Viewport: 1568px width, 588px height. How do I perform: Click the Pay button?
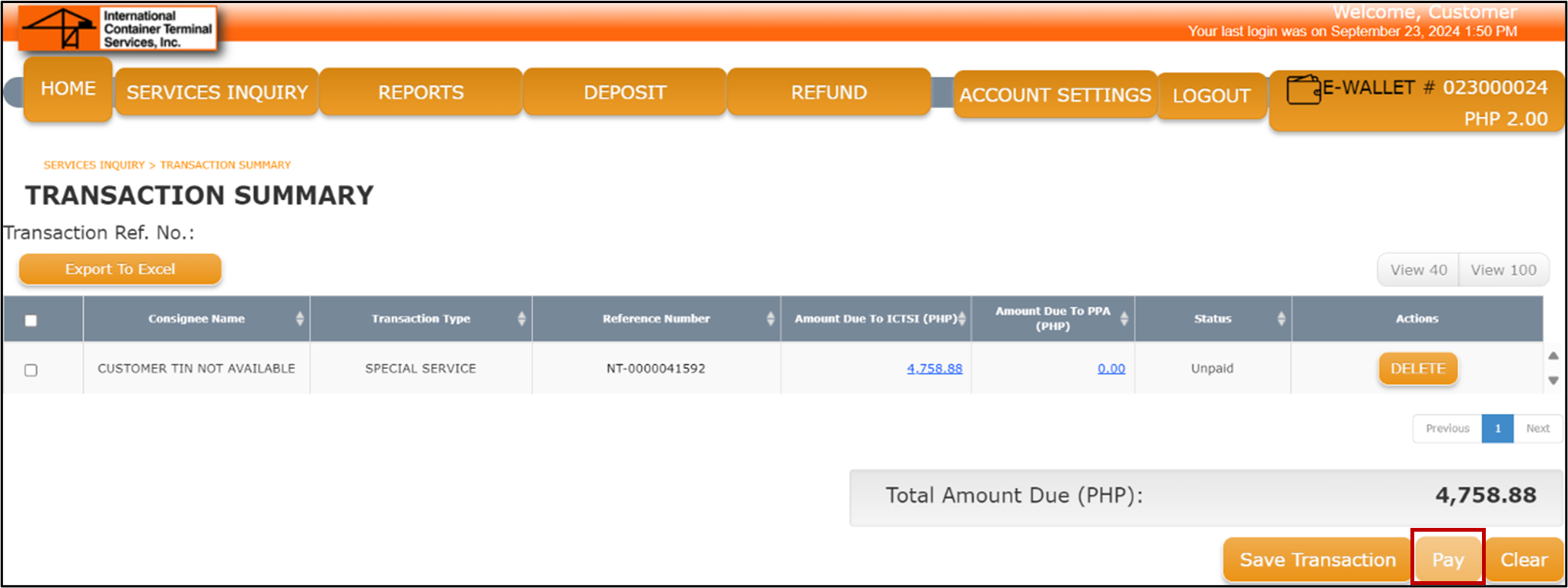click(1448, 560)
